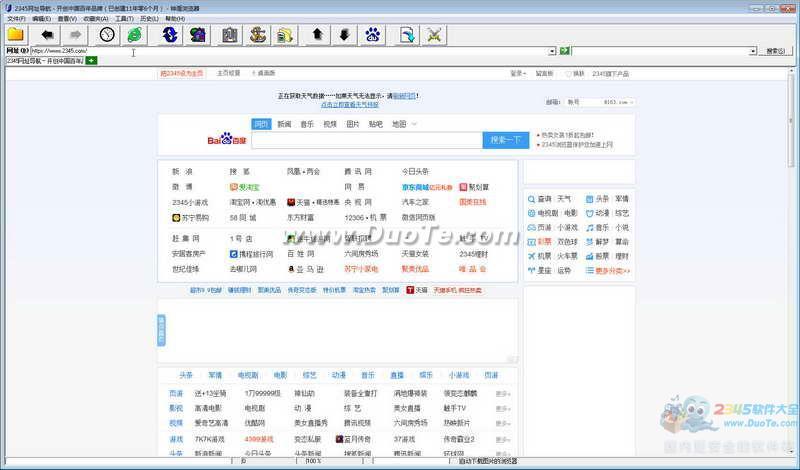Open the 新浪 site link

182,171
